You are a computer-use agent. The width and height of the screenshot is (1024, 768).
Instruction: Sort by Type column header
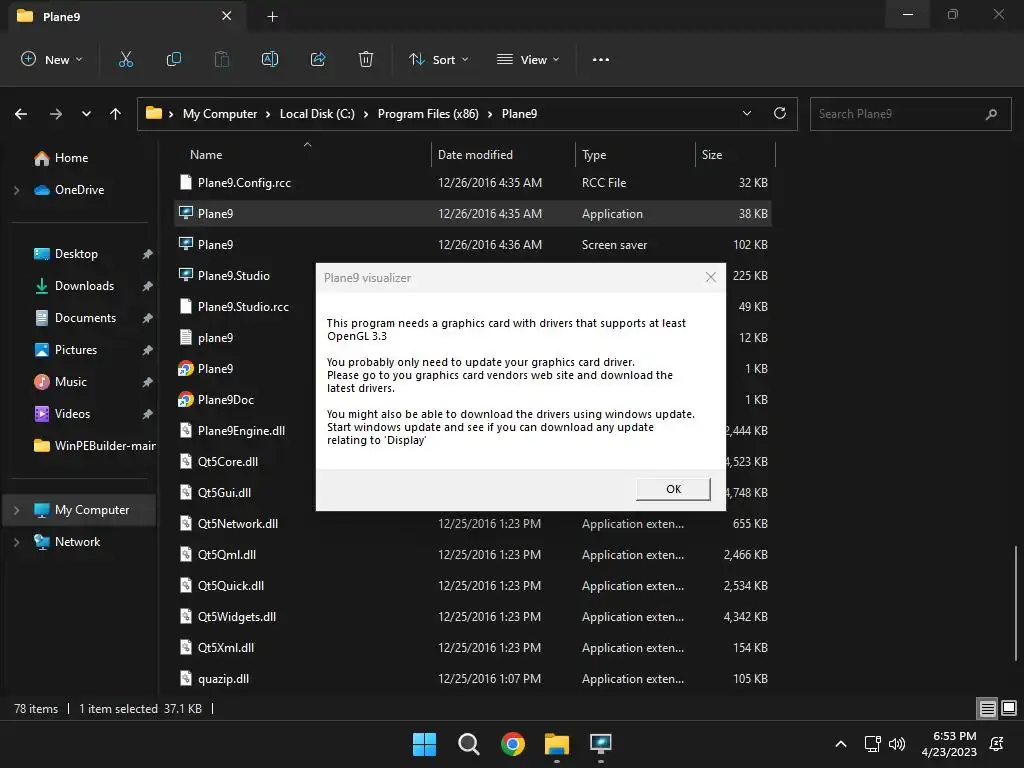coord(594,155)
